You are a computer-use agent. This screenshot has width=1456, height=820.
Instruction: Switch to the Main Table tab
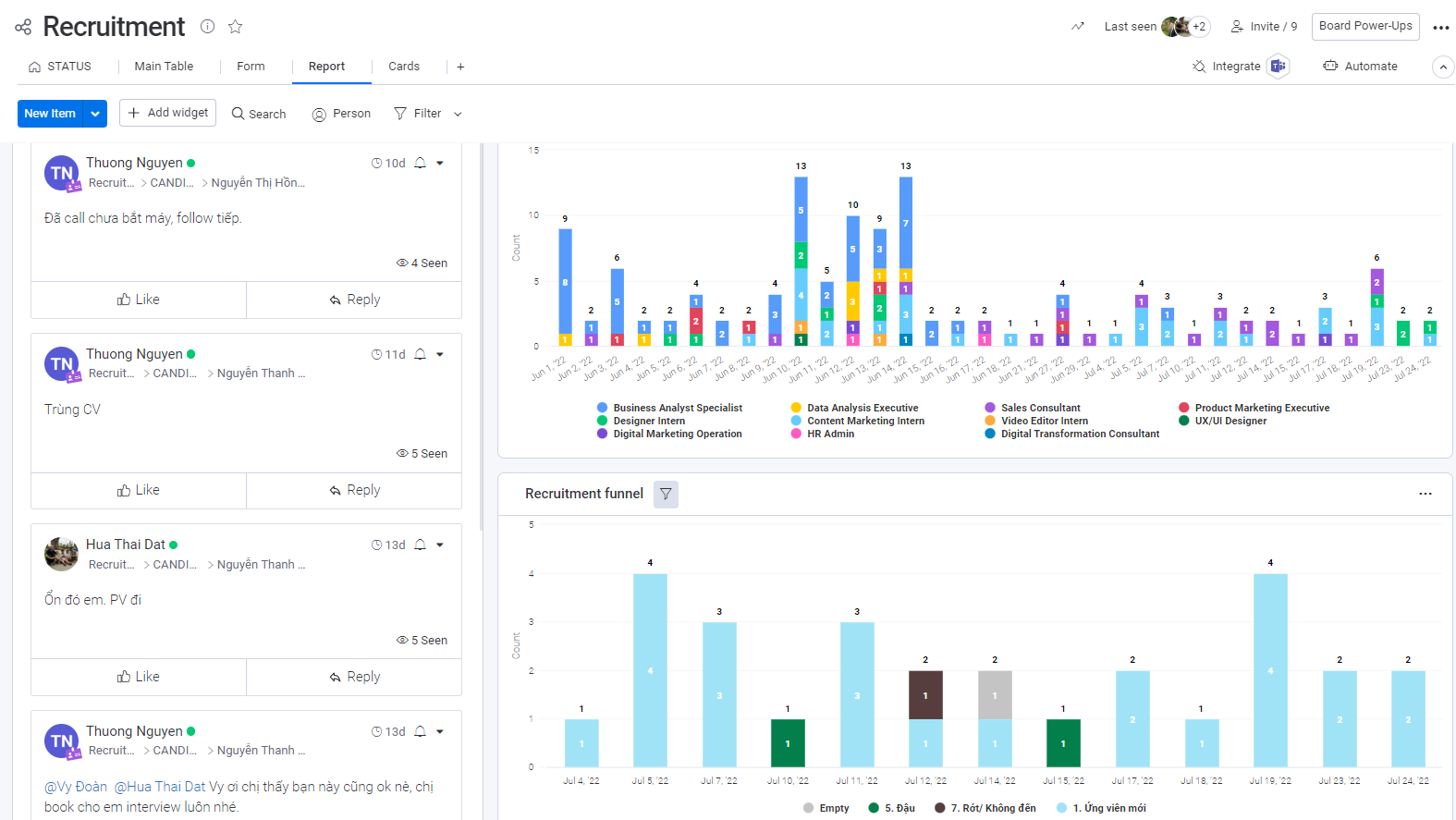click(x=164, y=67)
